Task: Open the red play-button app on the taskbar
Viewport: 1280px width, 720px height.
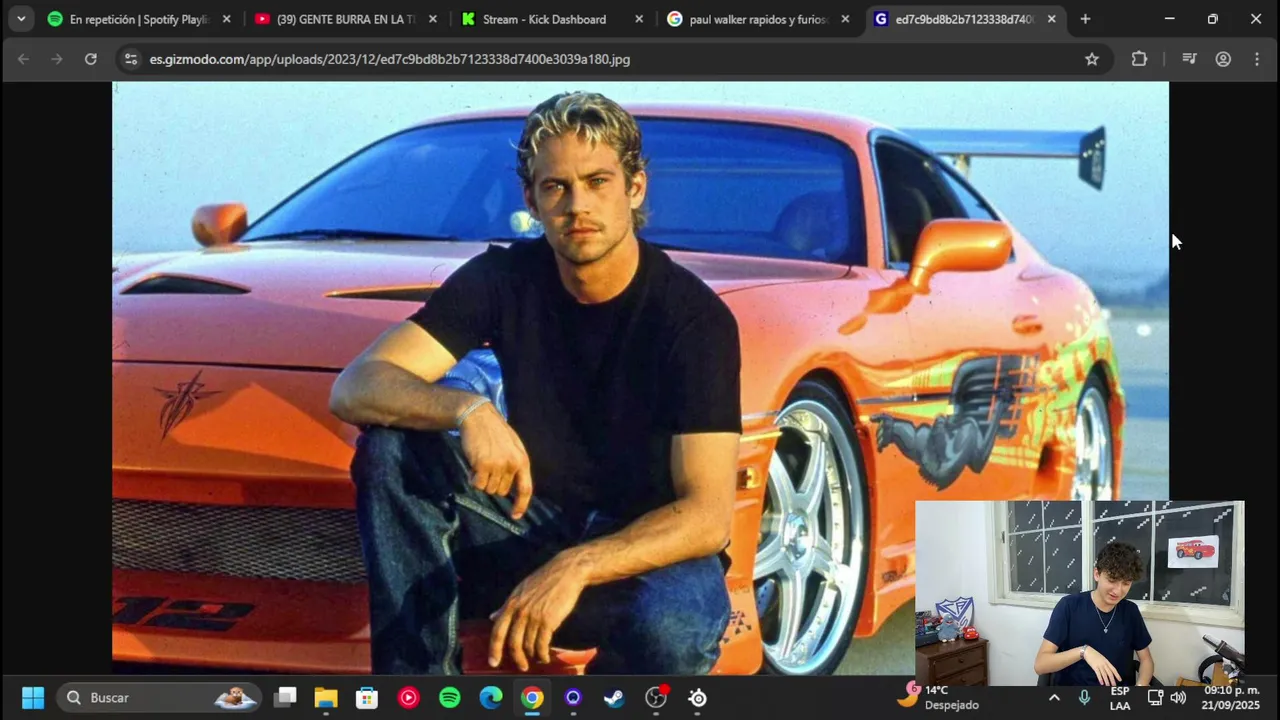Action: point(408,697)
